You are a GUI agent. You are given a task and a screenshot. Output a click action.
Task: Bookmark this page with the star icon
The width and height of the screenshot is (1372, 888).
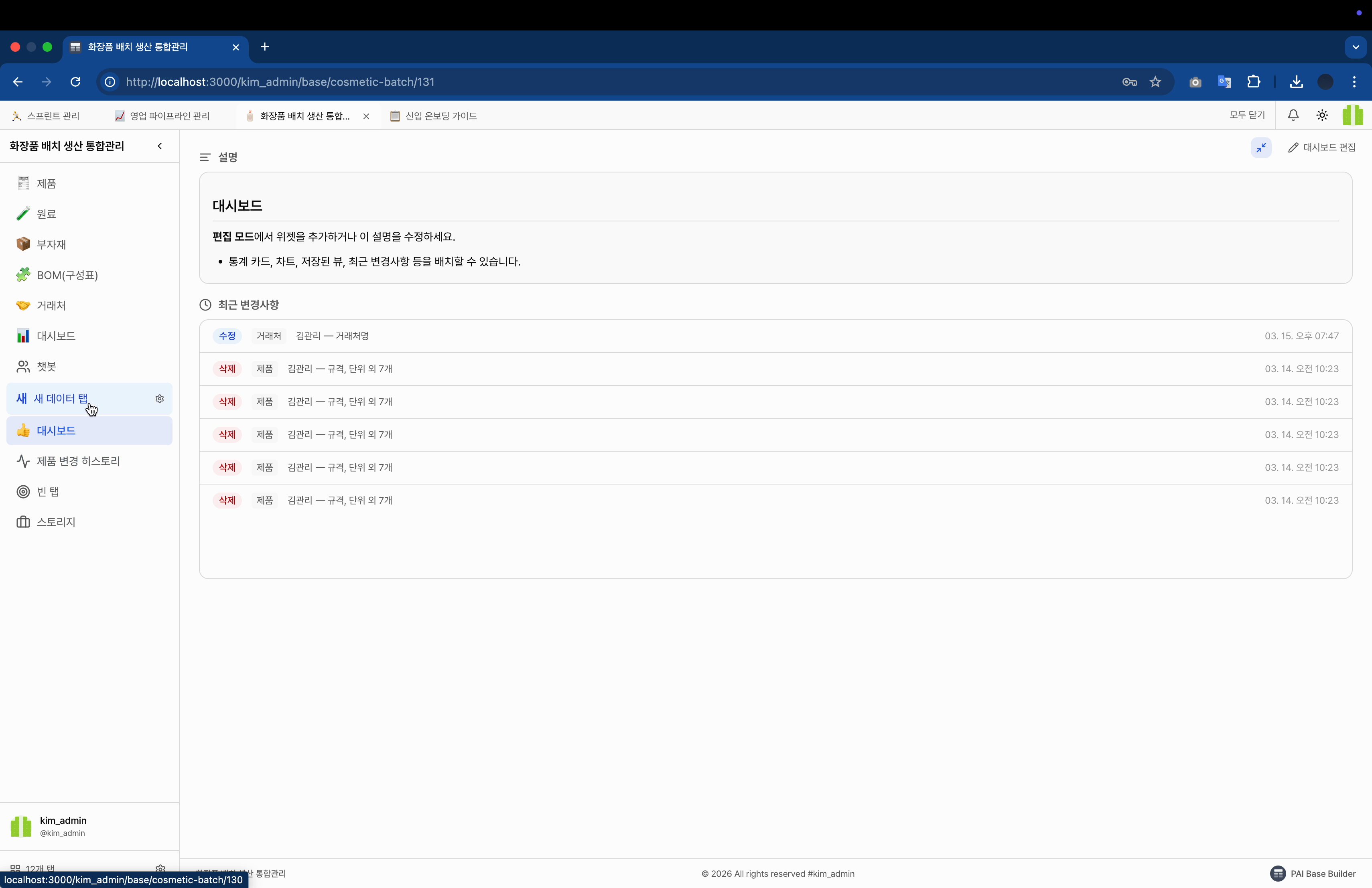coord(1155,82)
